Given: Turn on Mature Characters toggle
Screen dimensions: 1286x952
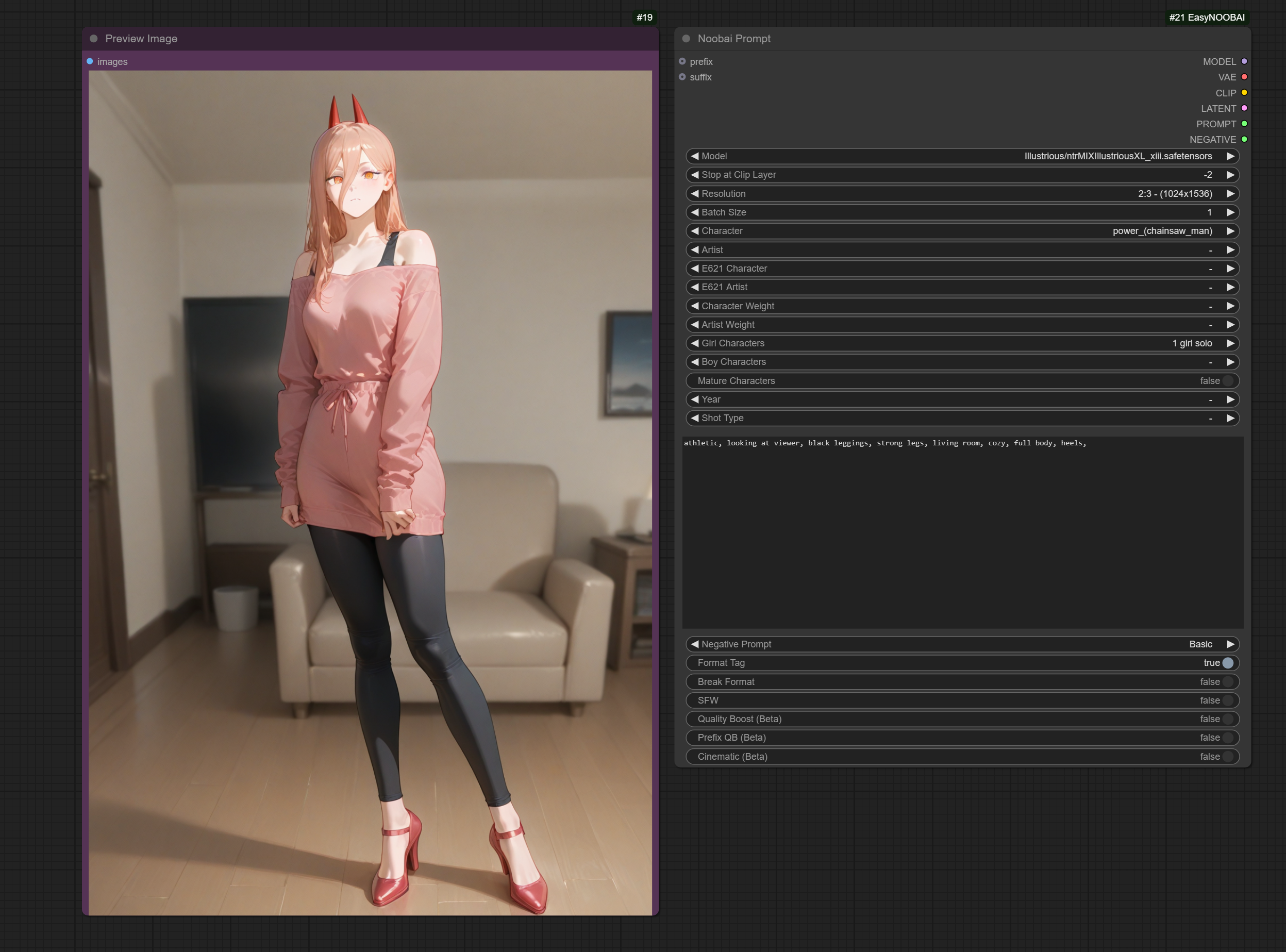Looking at the screenshot, I should coord(1227,381).
